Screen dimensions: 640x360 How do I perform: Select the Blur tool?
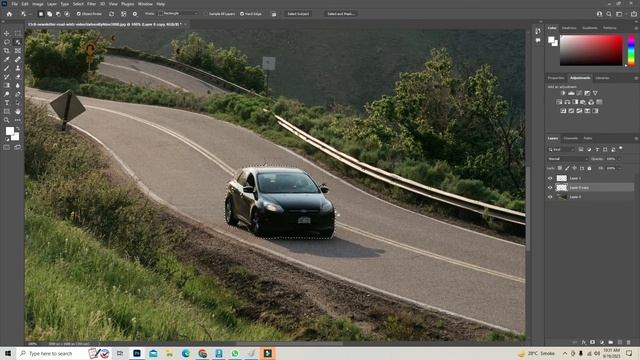coord(18,85)
